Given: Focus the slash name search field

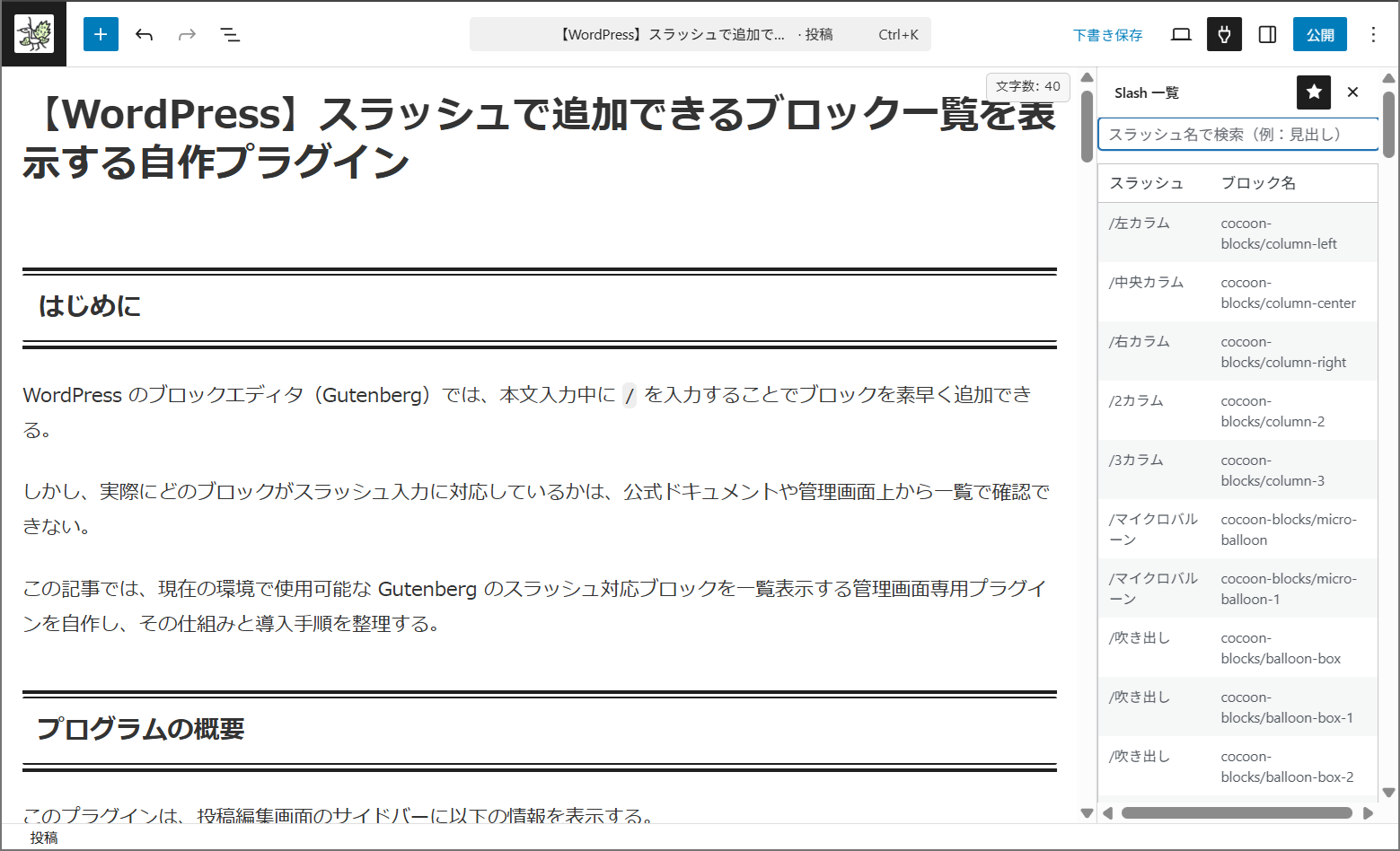Looking at the screenshot, I should pos(1237,134).
